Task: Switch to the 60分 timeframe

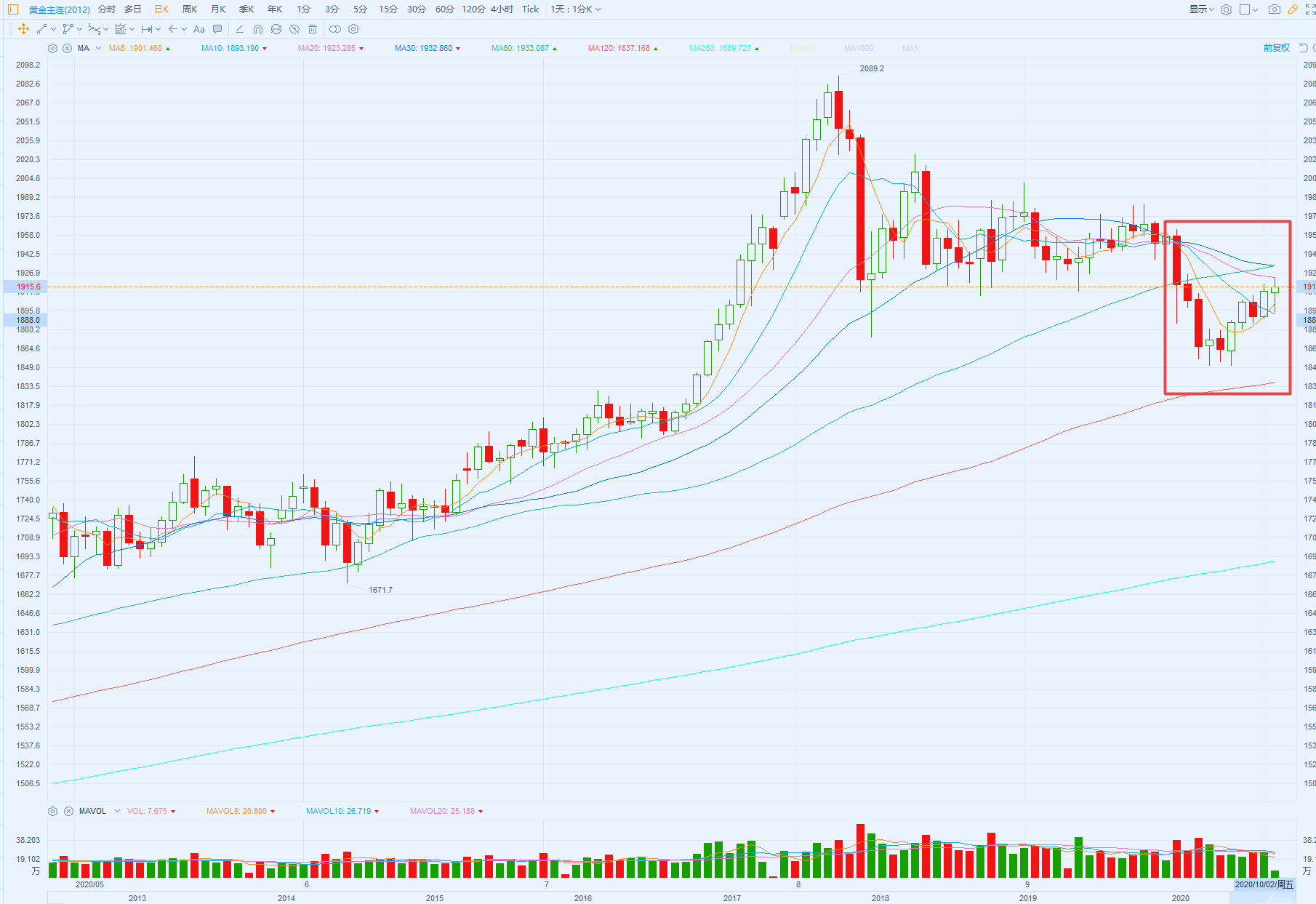Action: coord(444,9)
